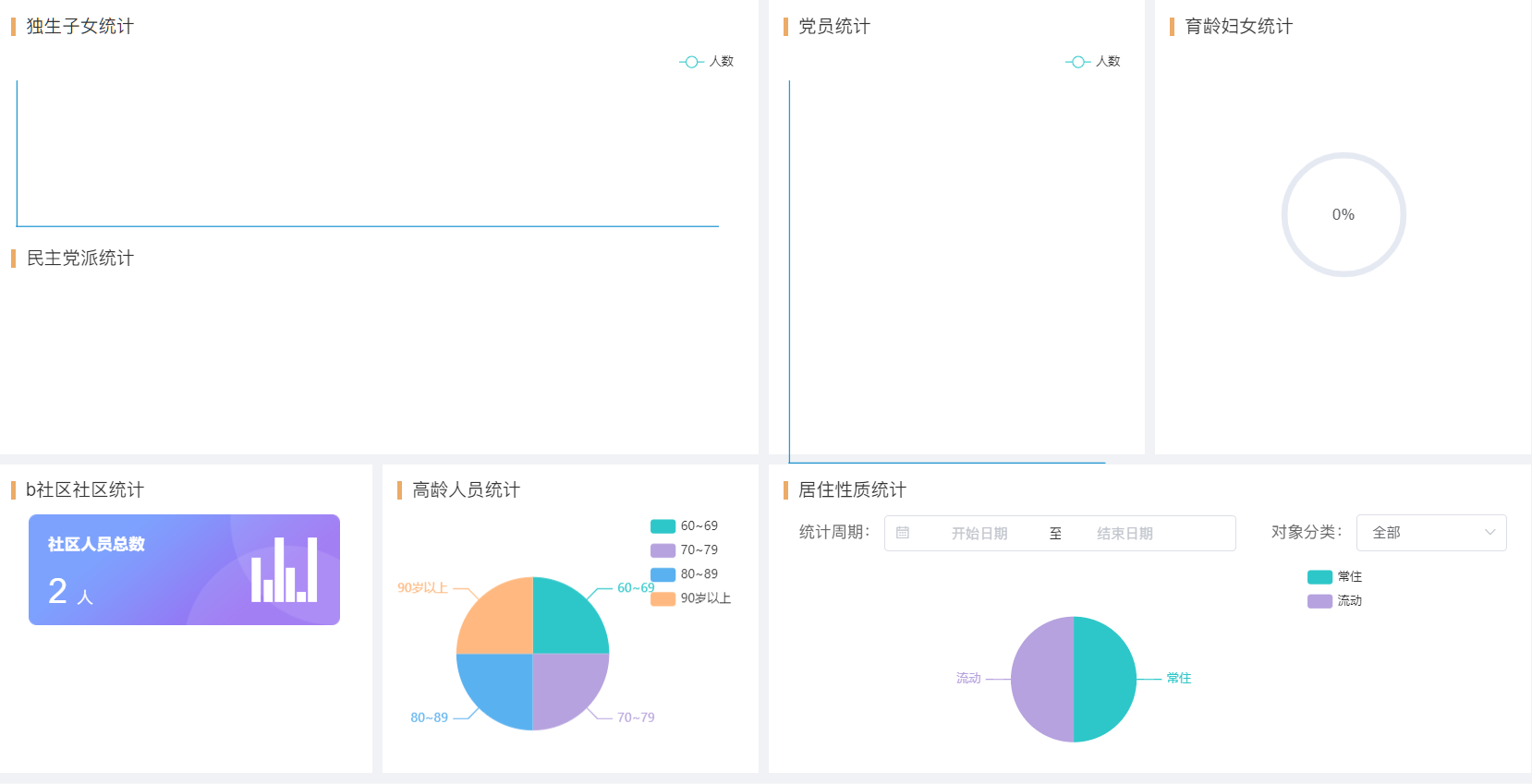Toggle the 90岁以上 legend item
This screenshot has width=1532, height=784.
coord(689,598)
